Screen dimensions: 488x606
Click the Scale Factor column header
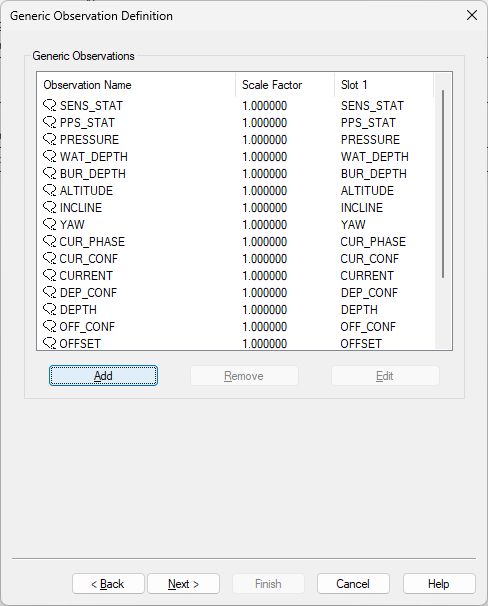tap(285, 85)
